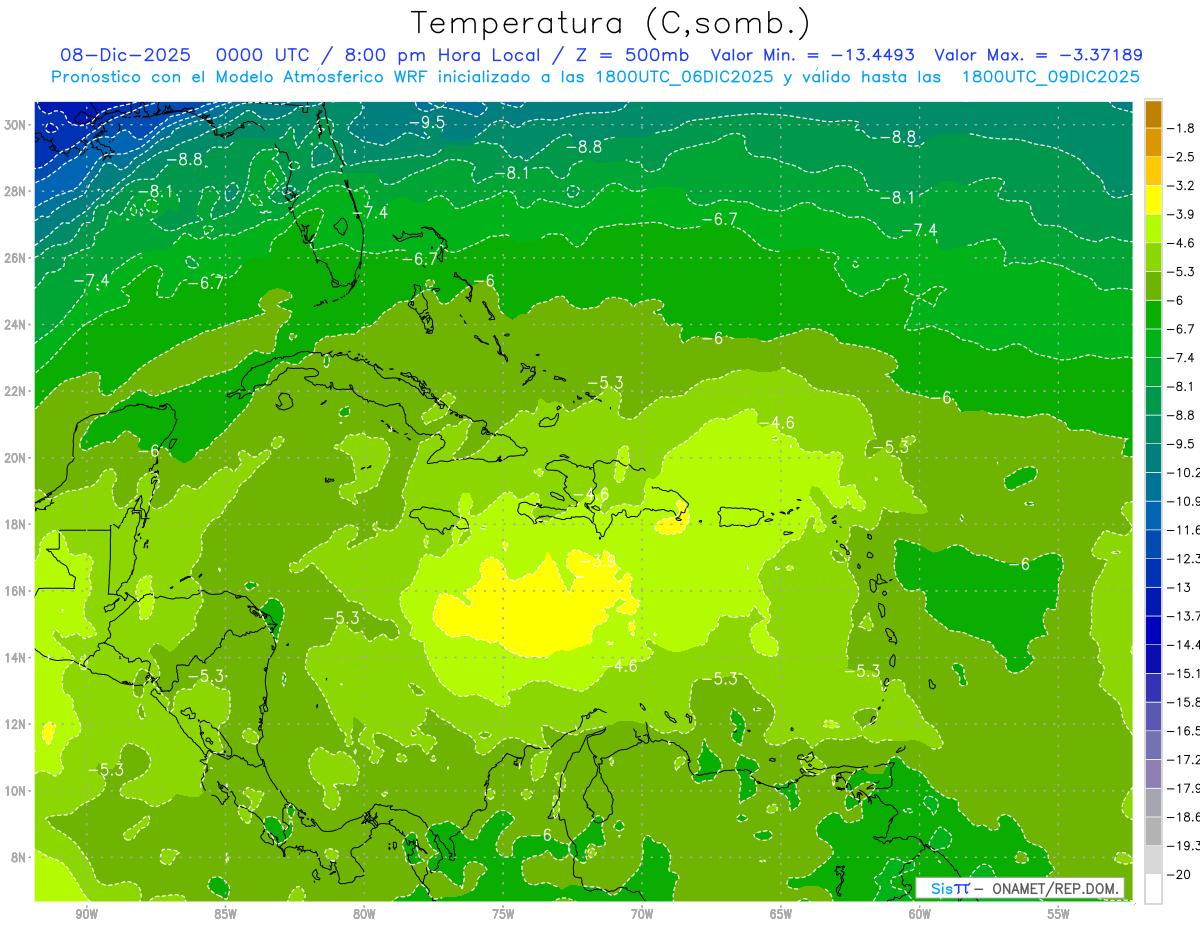This screenshot has width=1200, height=927.
Task: Click the 'SisTT - ONAMET/REP.DOM.' logo box
Action: coord(1019,888)
